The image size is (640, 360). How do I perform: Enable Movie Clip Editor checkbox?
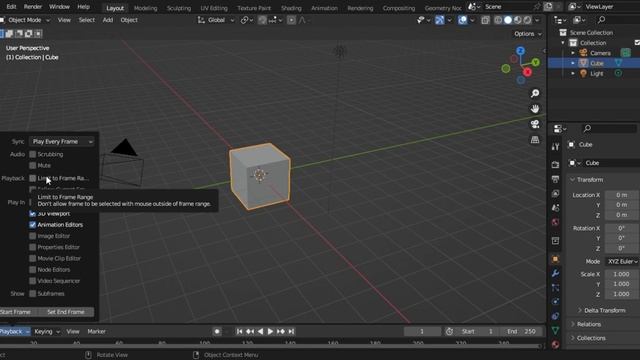(33, 258)
